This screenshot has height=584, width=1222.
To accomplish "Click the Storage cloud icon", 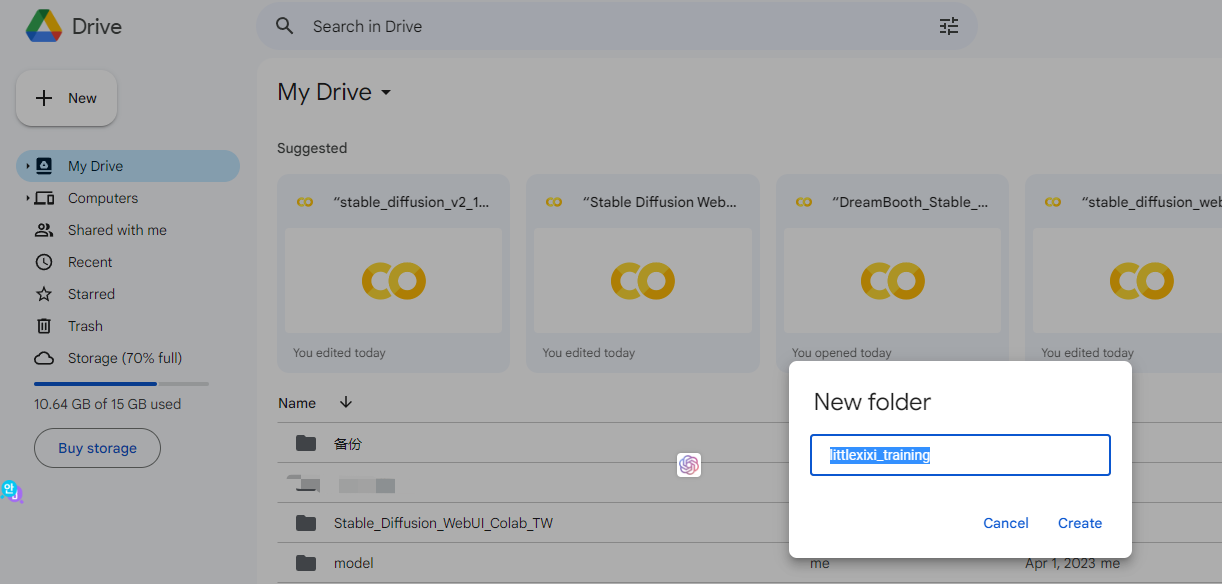I will coord(44,358).
